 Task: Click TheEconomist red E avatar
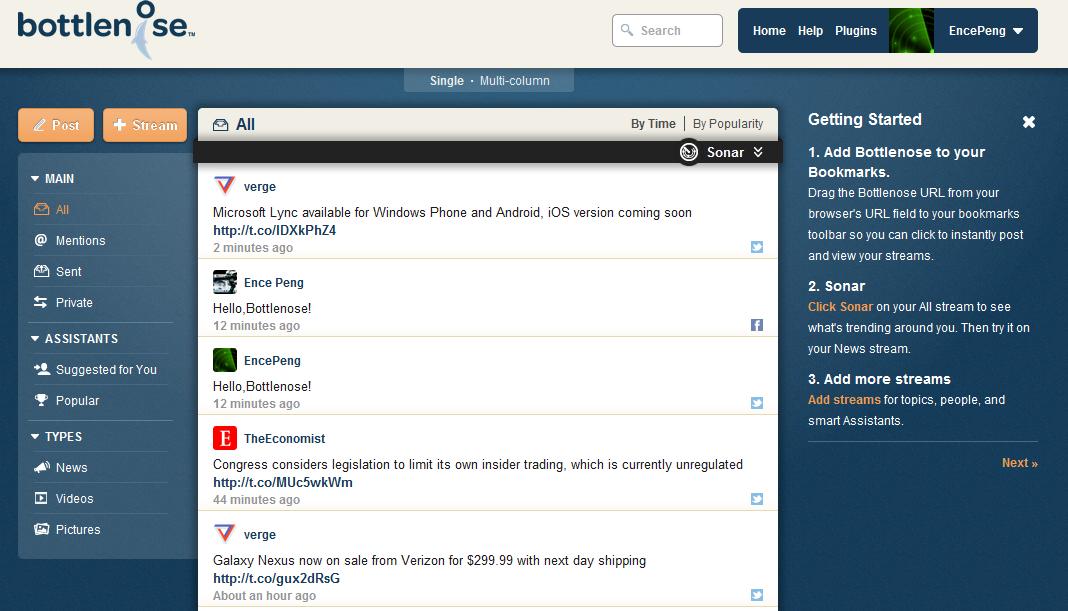225,437
